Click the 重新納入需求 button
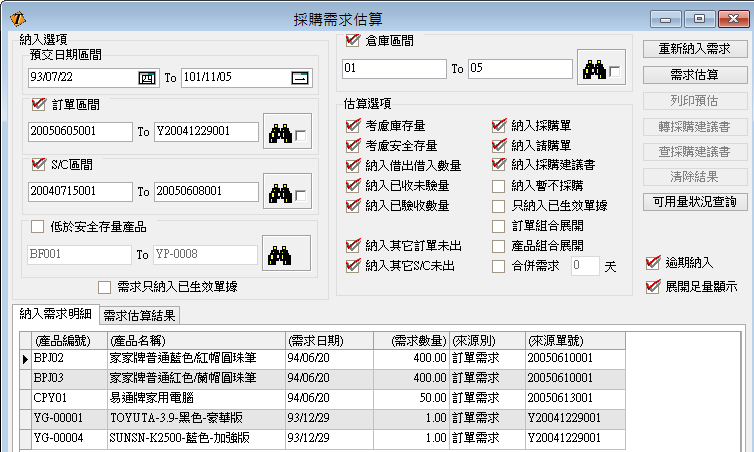Viewport: 754px width, 452px height. [693, 48]
